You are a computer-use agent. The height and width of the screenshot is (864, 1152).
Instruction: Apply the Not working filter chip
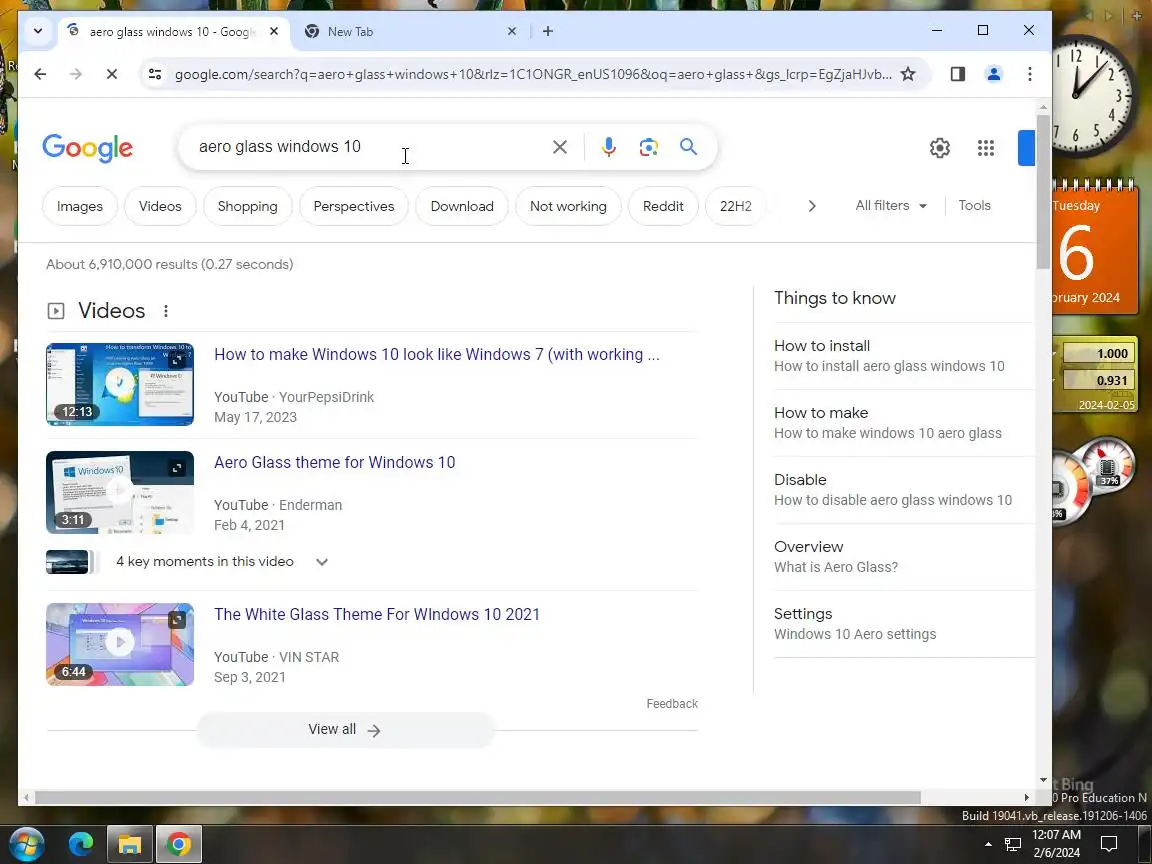pyautogui.click(x=568, y=206)
